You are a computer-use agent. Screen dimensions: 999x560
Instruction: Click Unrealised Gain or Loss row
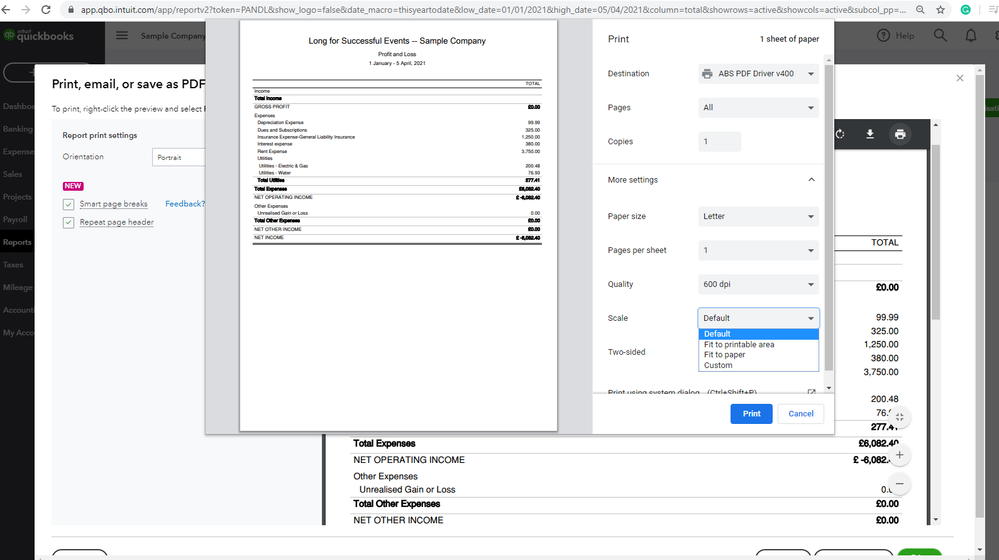tap(626, 490)
